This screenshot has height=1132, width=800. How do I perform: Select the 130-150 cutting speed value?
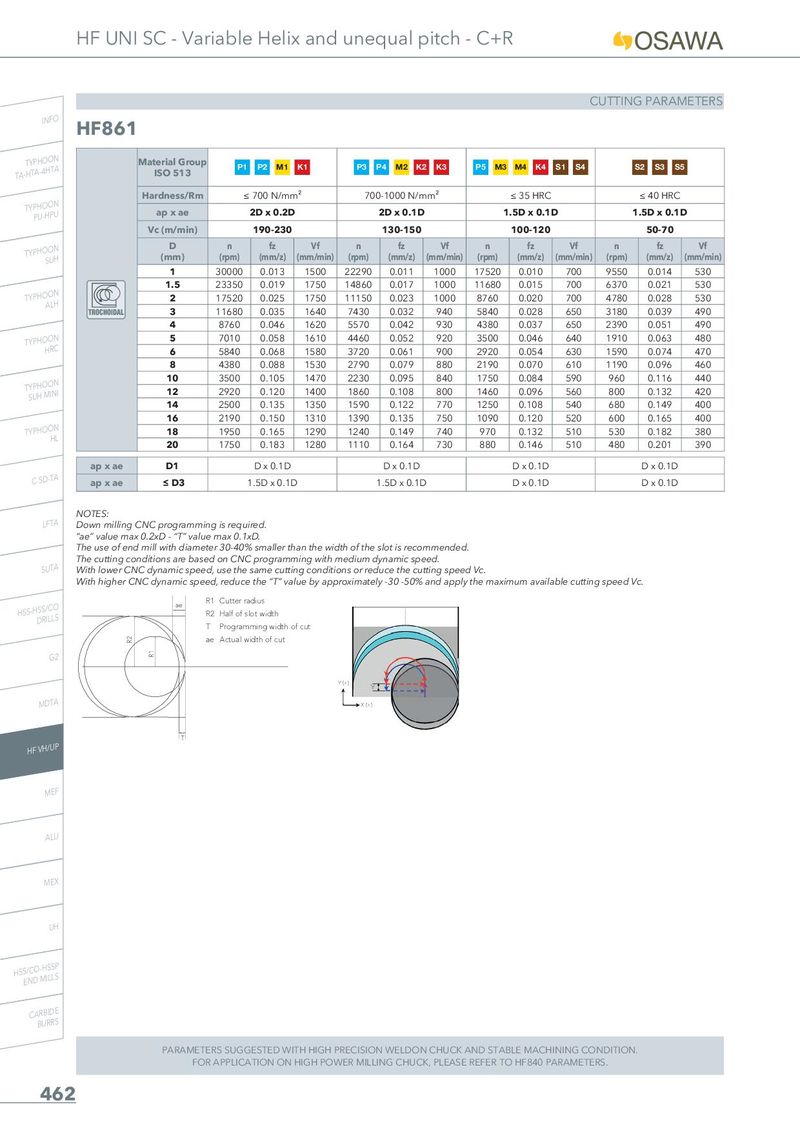click(401, 230)
